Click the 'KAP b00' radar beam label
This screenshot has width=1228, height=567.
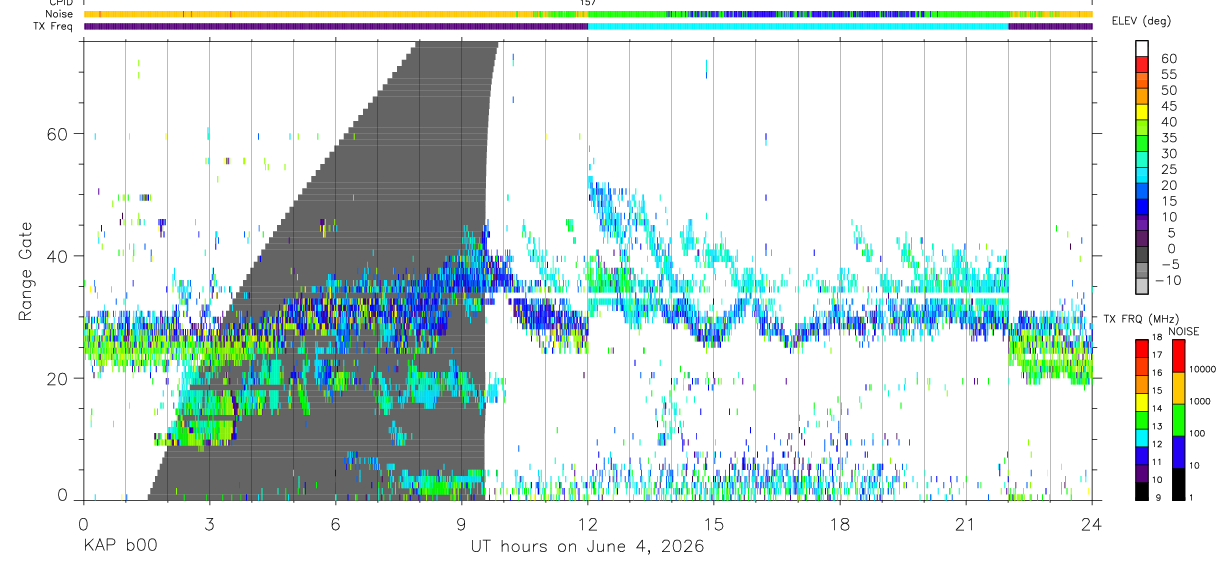point(119,547)
